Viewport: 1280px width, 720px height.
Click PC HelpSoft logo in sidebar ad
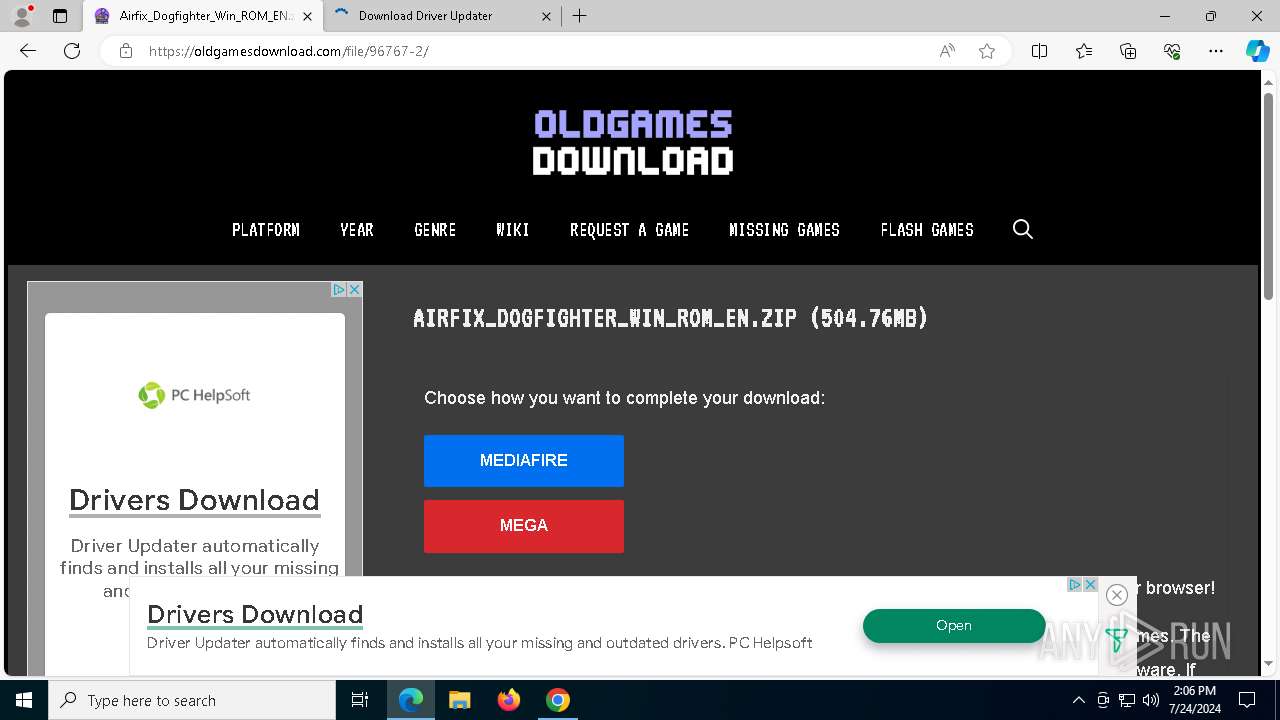[x=195, y=395]
